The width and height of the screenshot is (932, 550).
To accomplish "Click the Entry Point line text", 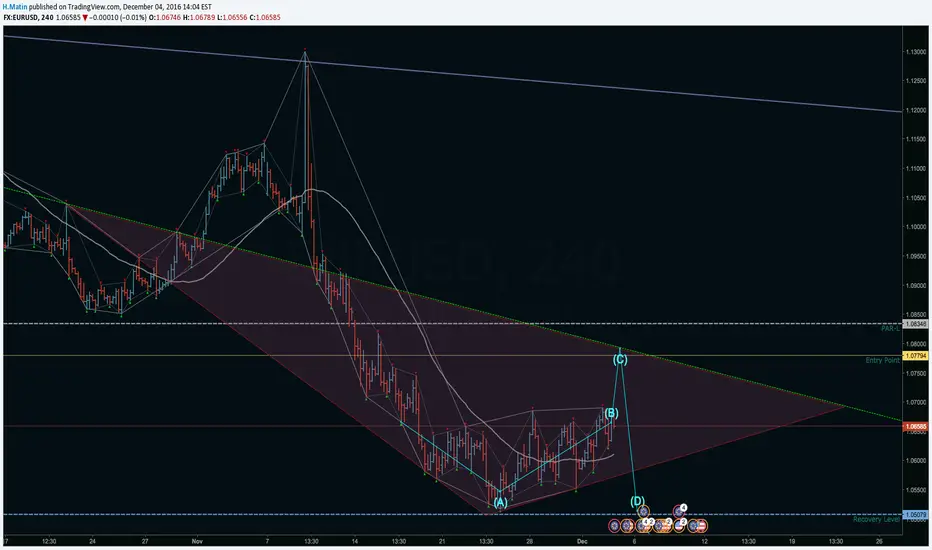I will pos(882,360).
